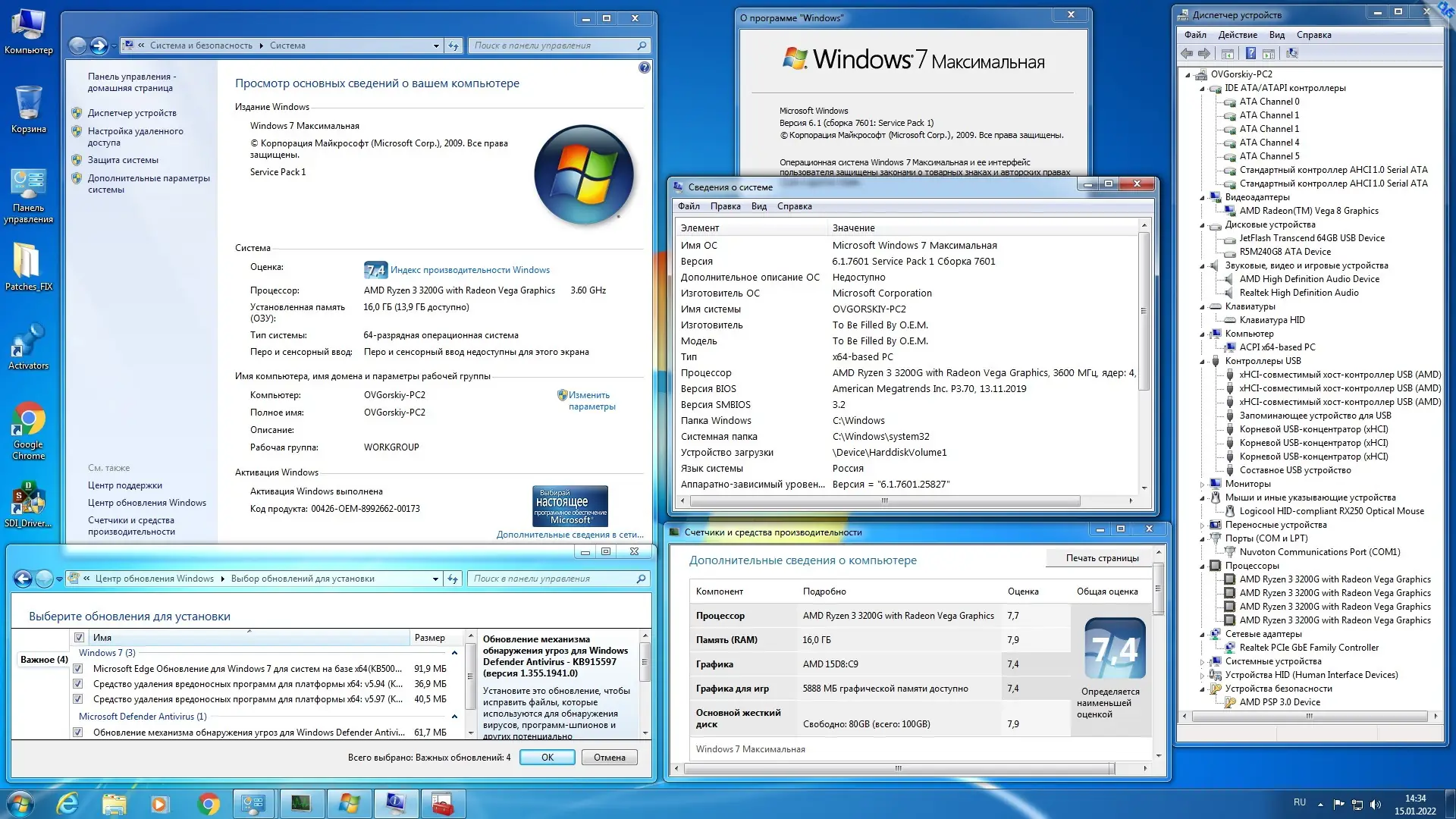This screenshot has width=1456, height=819.
Task: Click scan for hardware changes toolbar icon
Action: point(1292,54)
